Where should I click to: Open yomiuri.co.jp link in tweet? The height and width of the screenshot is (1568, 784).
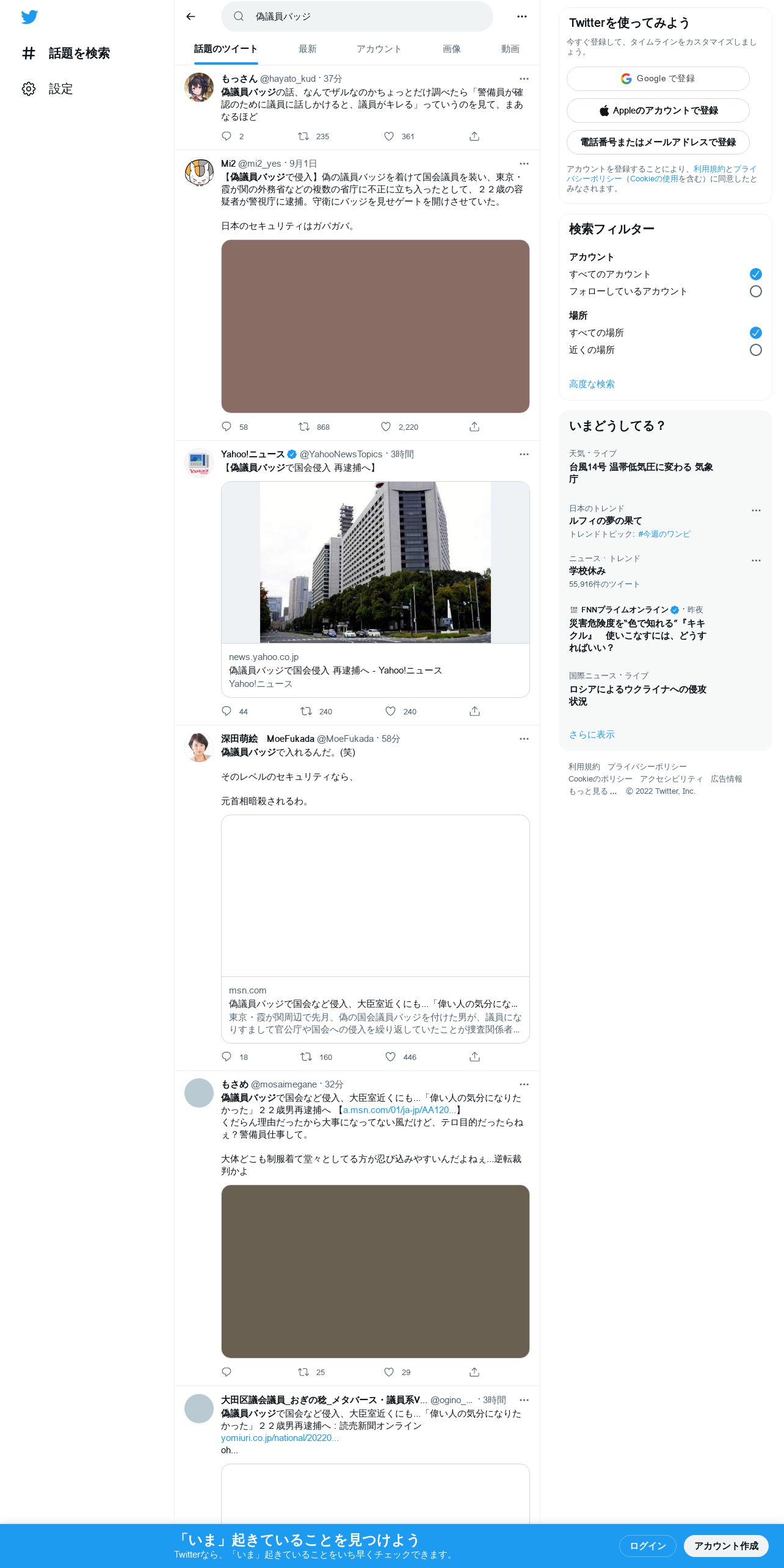(x=280, y=1438)
